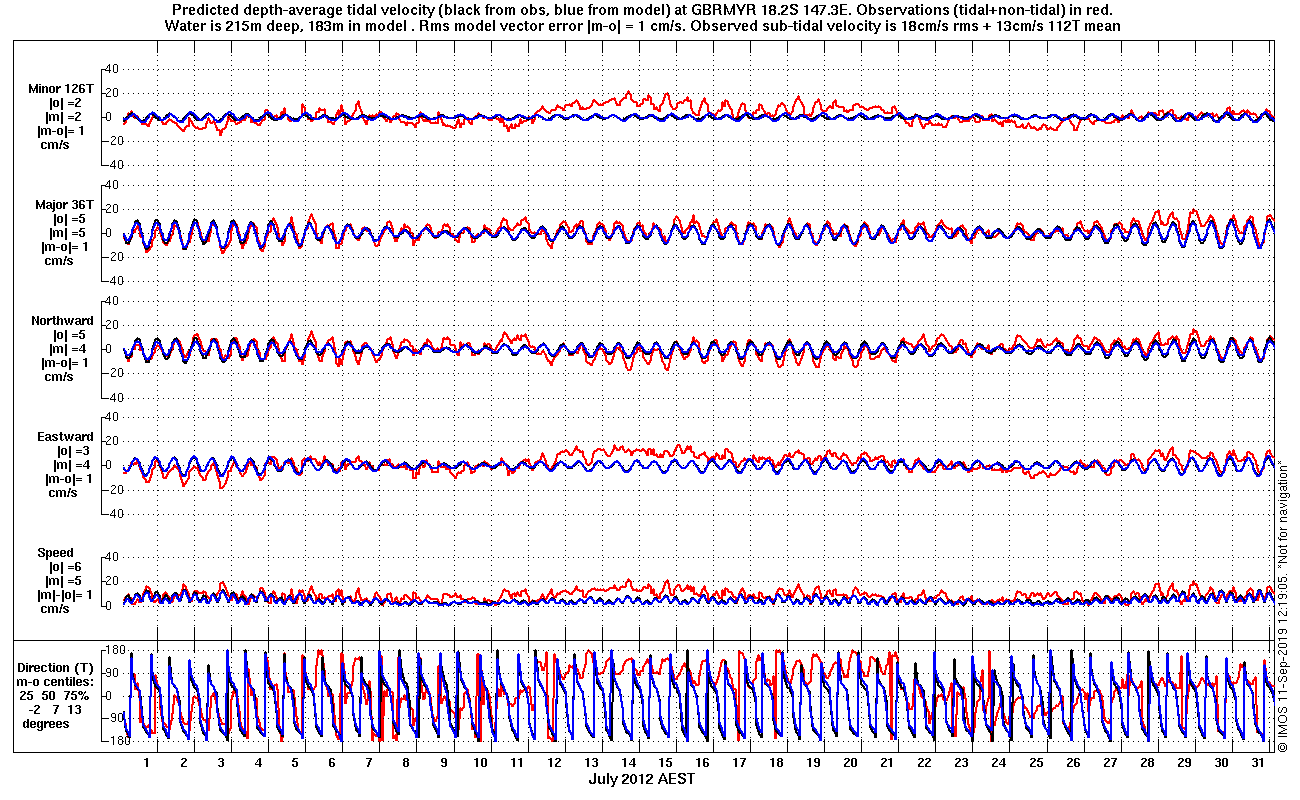Click the x-axis day label 1
The image size is (1300, 800).
point(146,763)
